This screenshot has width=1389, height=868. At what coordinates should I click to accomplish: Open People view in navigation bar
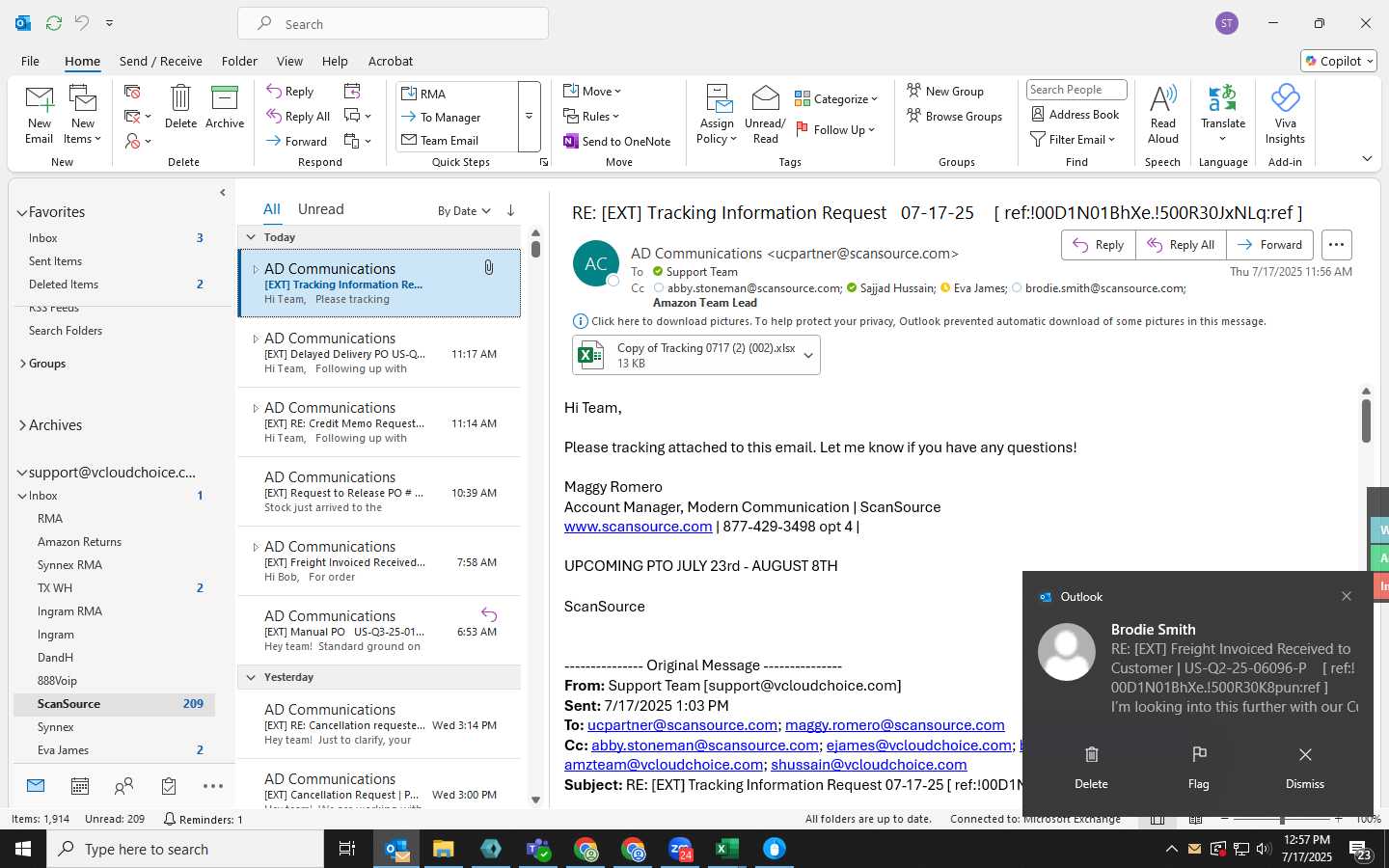pos(124,786)
